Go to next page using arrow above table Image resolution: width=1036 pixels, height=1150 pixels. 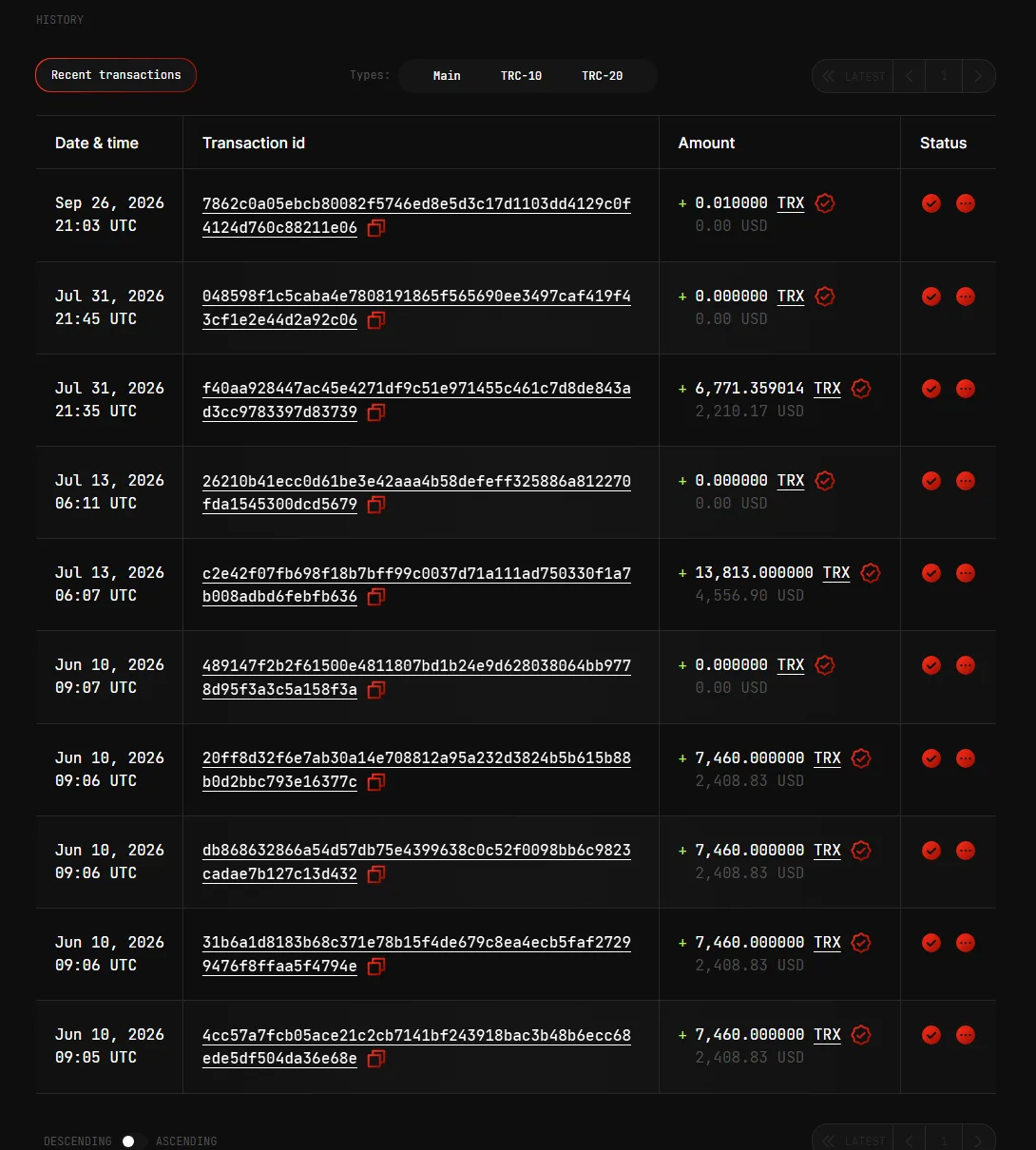click(979, 76)
